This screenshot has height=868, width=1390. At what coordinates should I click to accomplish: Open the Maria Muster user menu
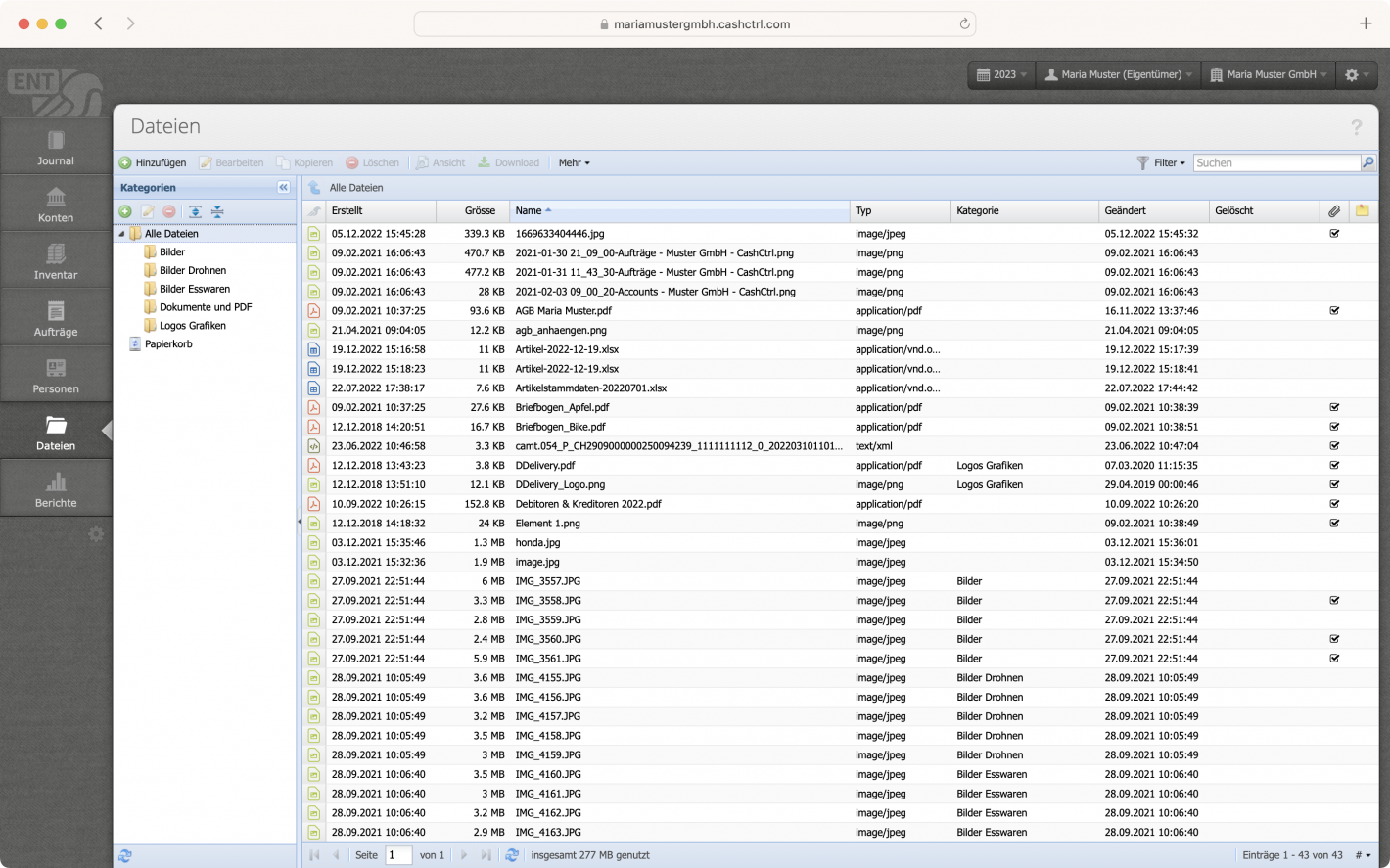click(1116, 74)
